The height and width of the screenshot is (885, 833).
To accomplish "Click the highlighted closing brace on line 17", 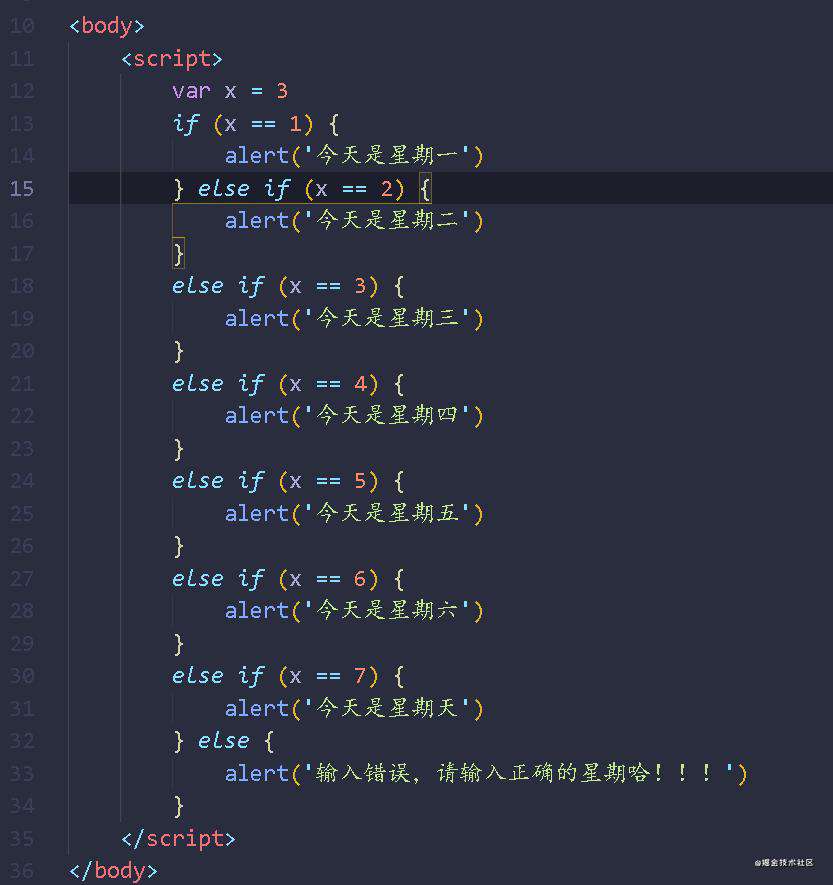I will pos(178,253).
